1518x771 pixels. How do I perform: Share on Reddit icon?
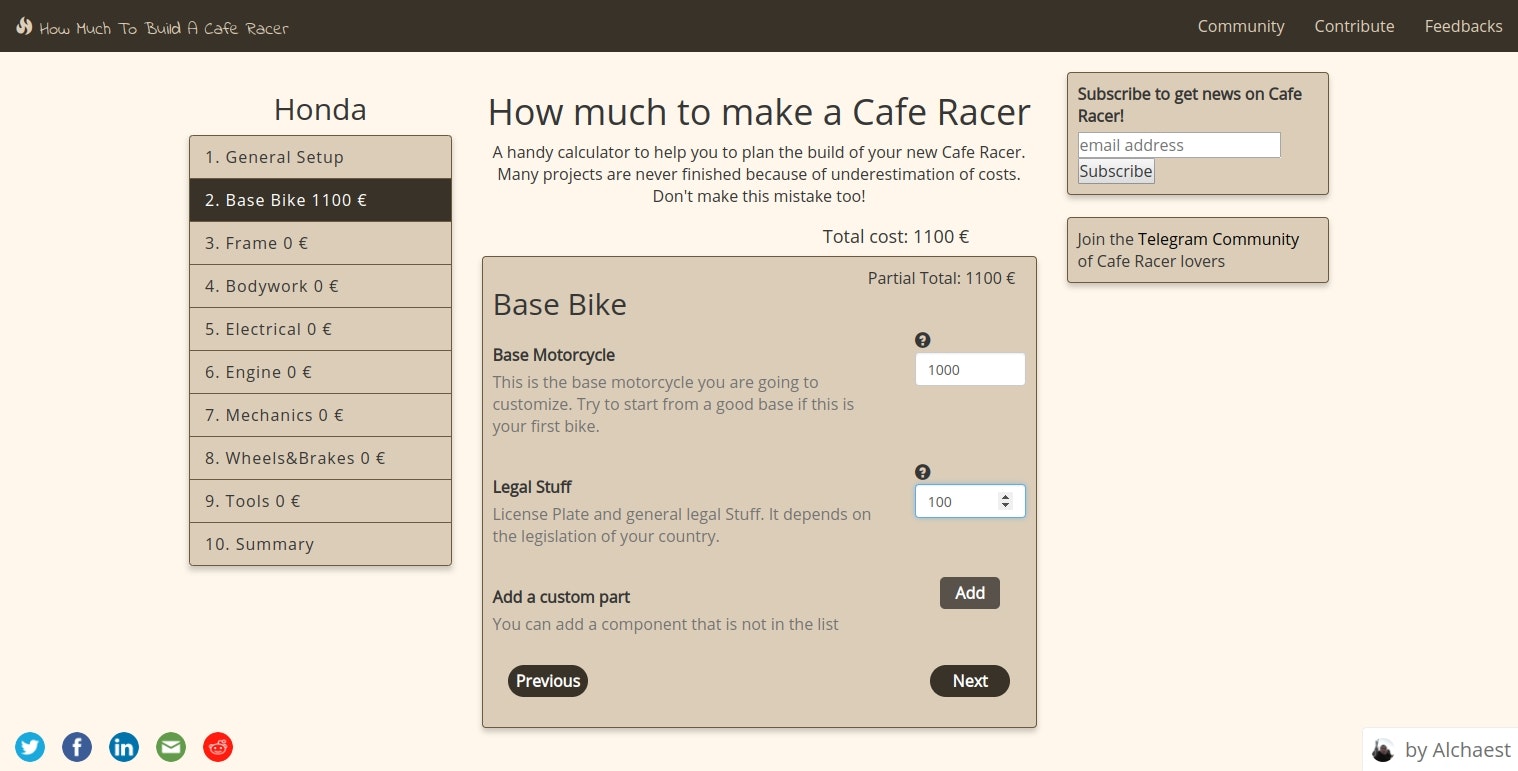pyautogui.click(x=218, y=747)
